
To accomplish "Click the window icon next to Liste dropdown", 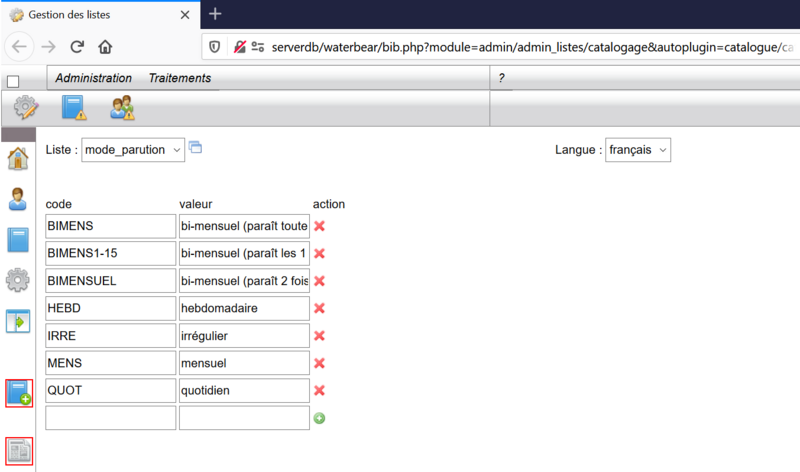I will [195, 147].
